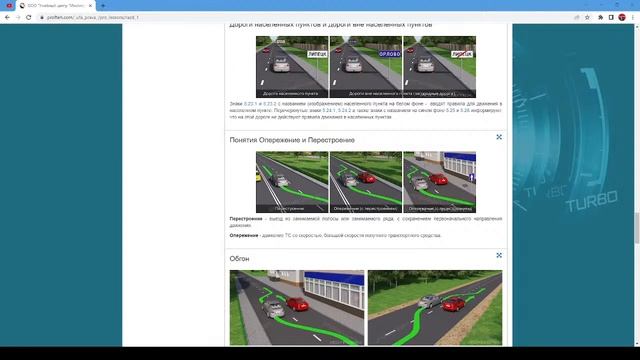640x360 pixels.
Task: Select the active page tab
Action: tap(56, 6)
